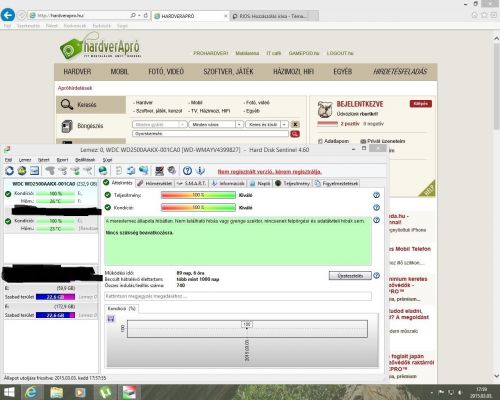Image resolution: width=500 pixels, height=400 pixels.
Task: Click the blue sync arrows toolbar icon
Action: (x=131, y=171)
